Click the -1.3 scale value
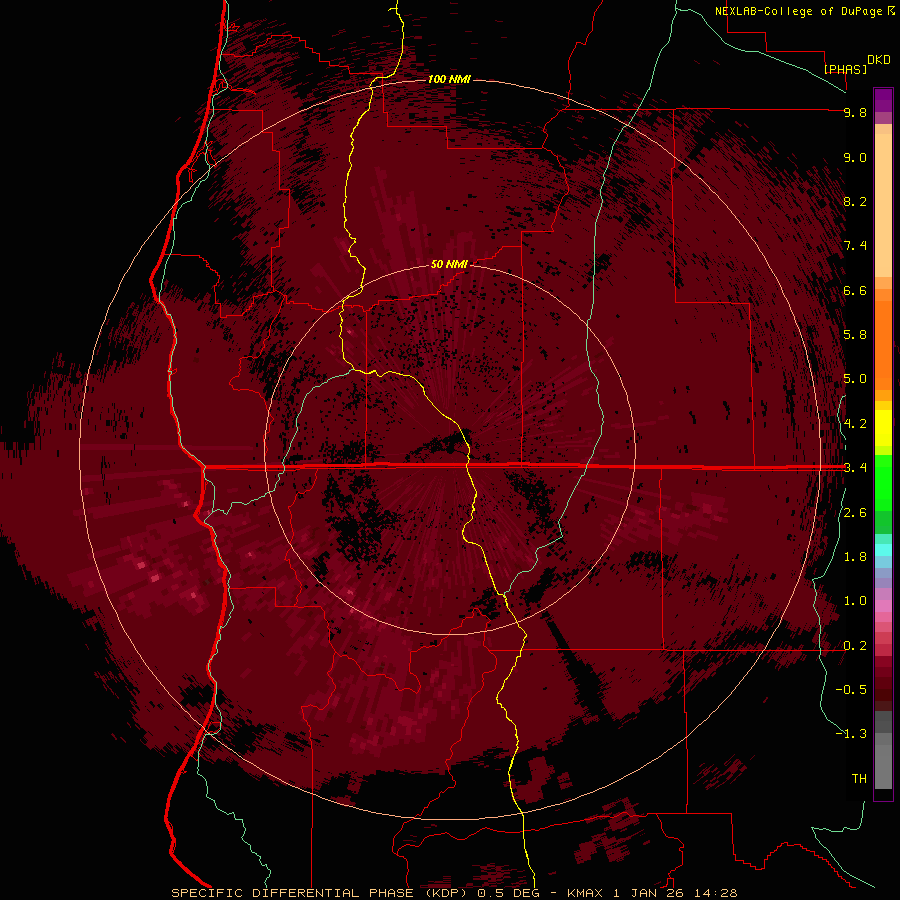The width and height of the screenshot is (900, 900). pos(851,734)
